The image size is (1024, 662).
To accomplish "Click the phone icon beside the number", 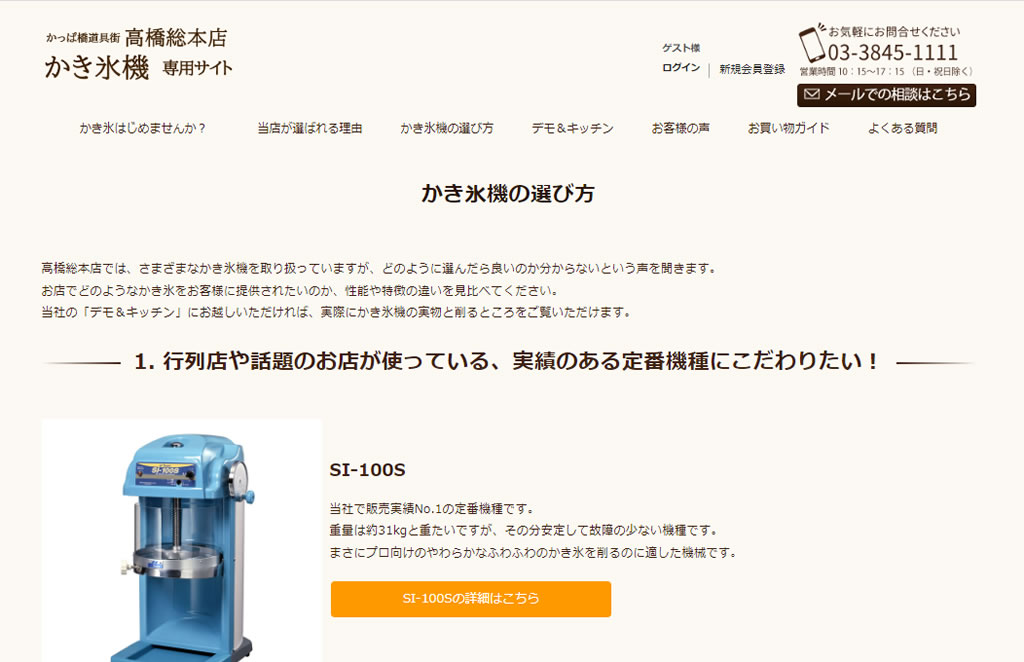I will pos(812,43).
